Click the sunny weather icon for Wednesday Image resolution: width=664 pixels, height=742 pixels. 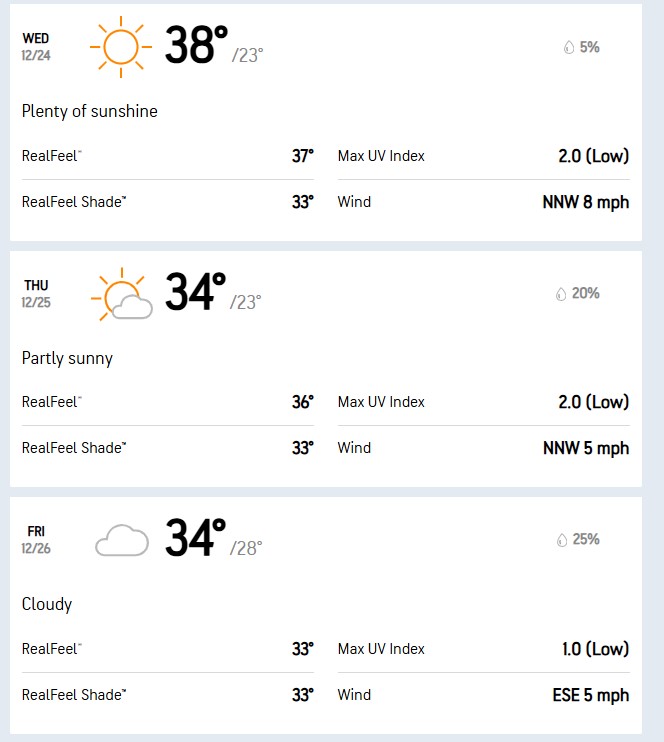(119, 47)
